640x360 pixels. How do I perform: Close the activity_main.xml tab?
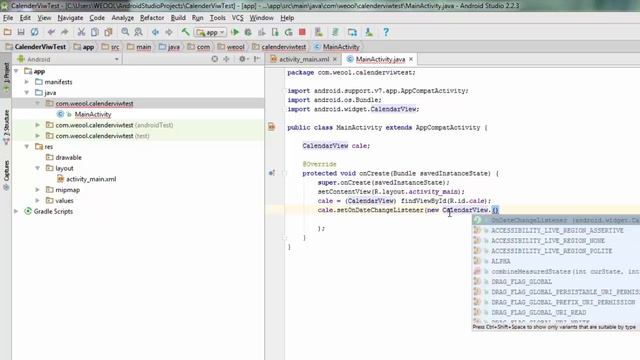coord(335,59)
